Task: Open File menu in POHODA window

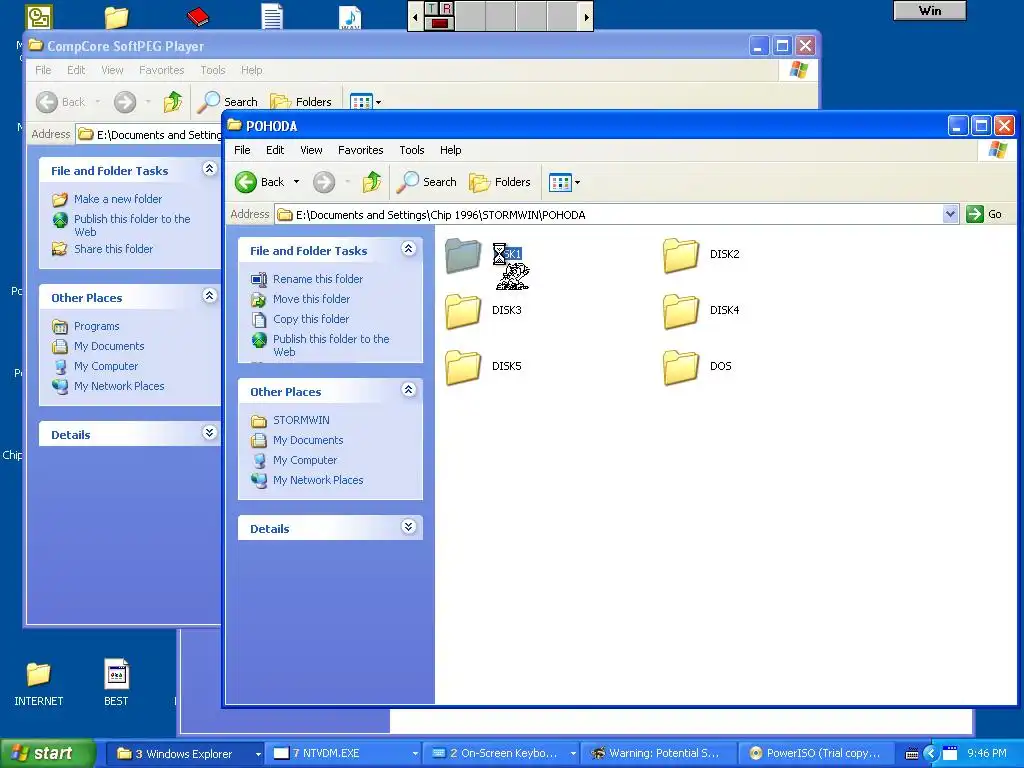Action: pyautogui.click(x=242, y=150)
